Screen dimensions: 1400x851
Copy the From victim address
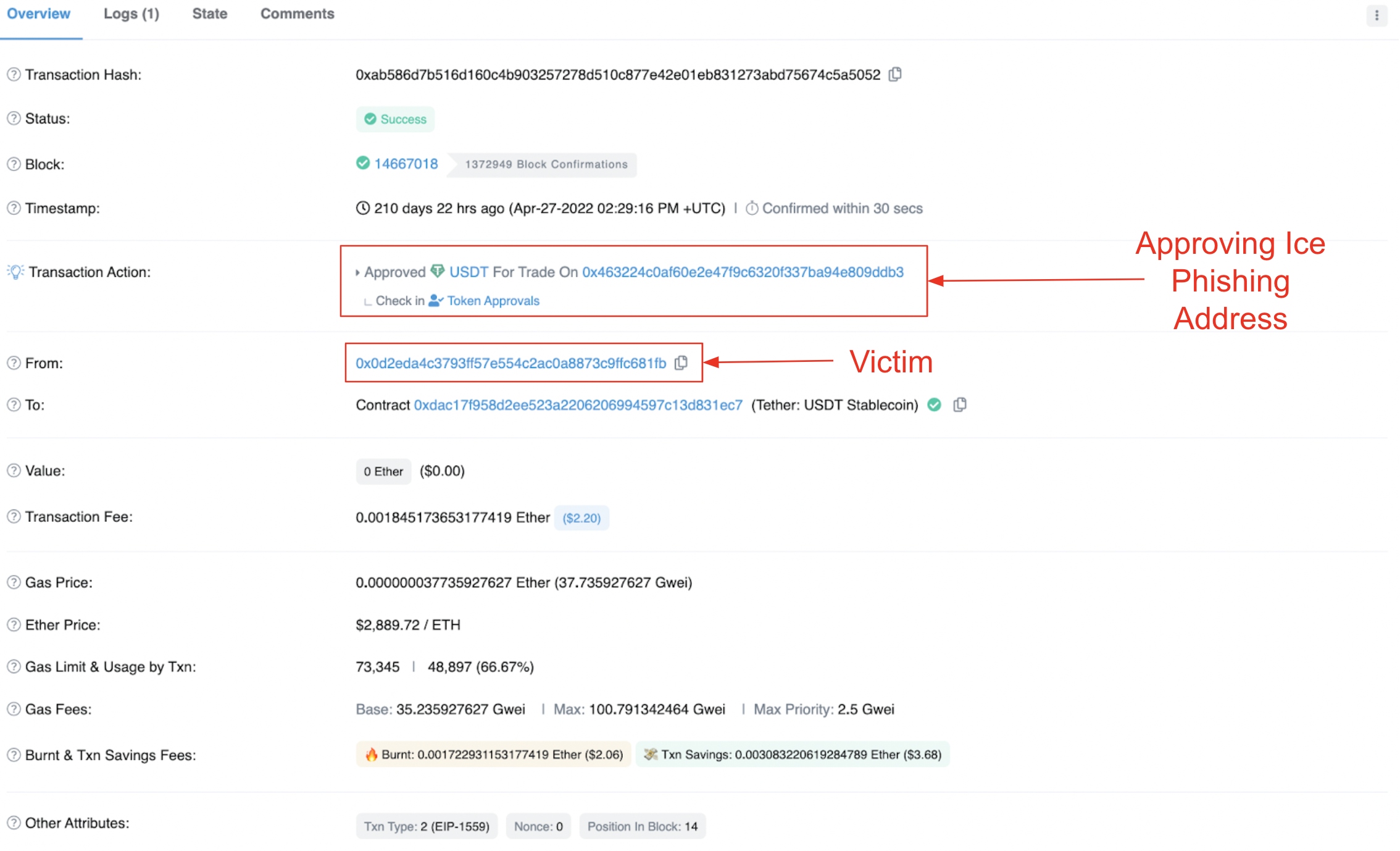[681, 363]
